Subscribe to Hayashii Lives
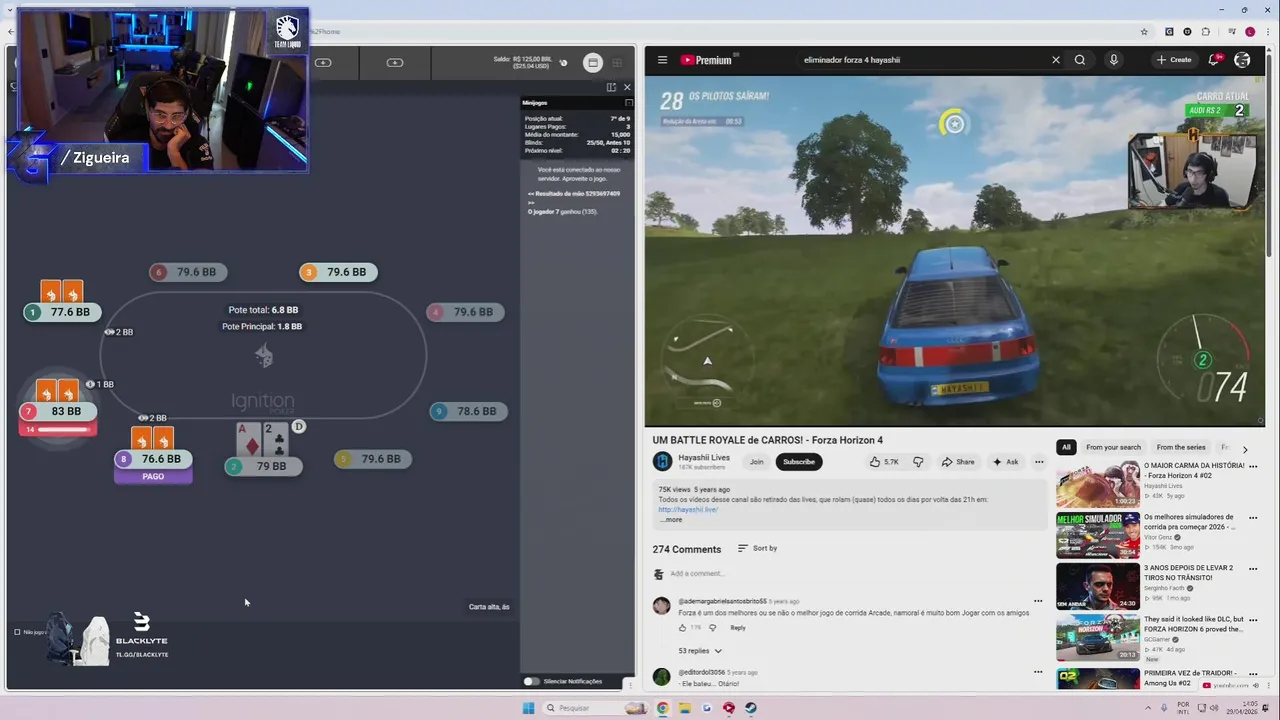The width and height of the screenshot is (1280, 720). 799,462
